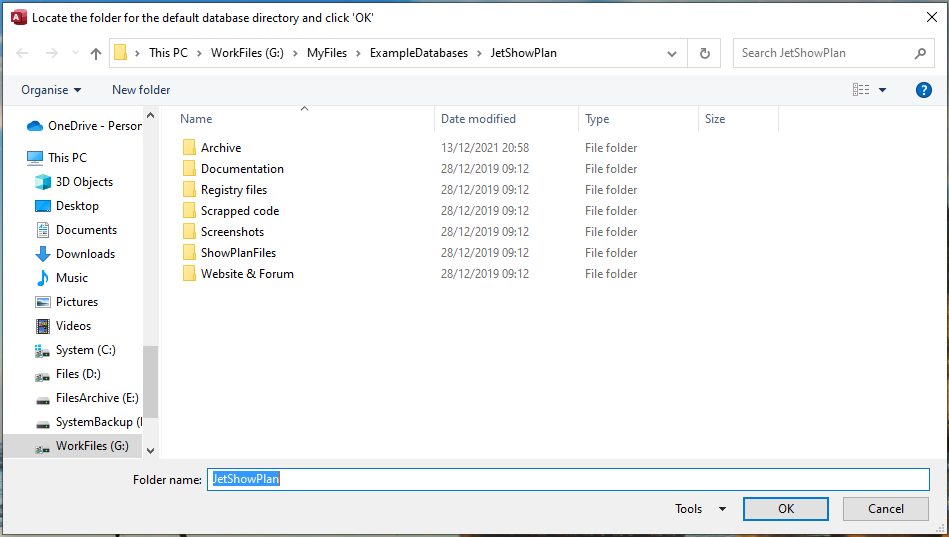Screen dimensions: 949x537
Task: Go forward with the Forward arrow
Action: [x=52, y=53]
